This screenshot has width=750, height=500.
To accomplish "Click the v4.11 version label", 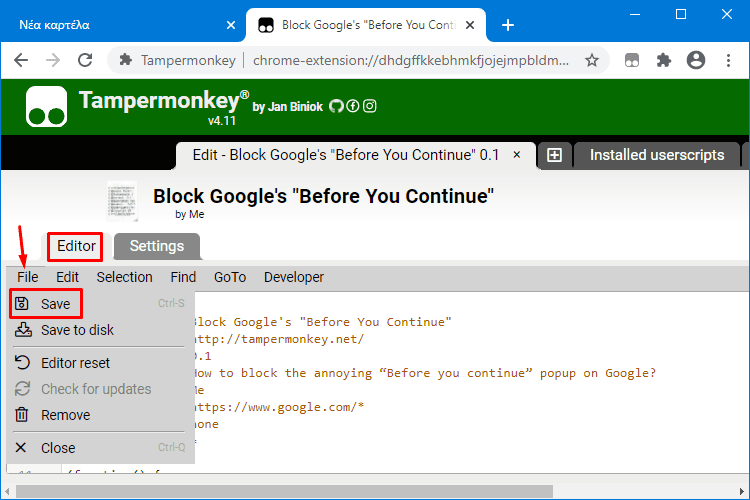I will [x=221, y=121].
